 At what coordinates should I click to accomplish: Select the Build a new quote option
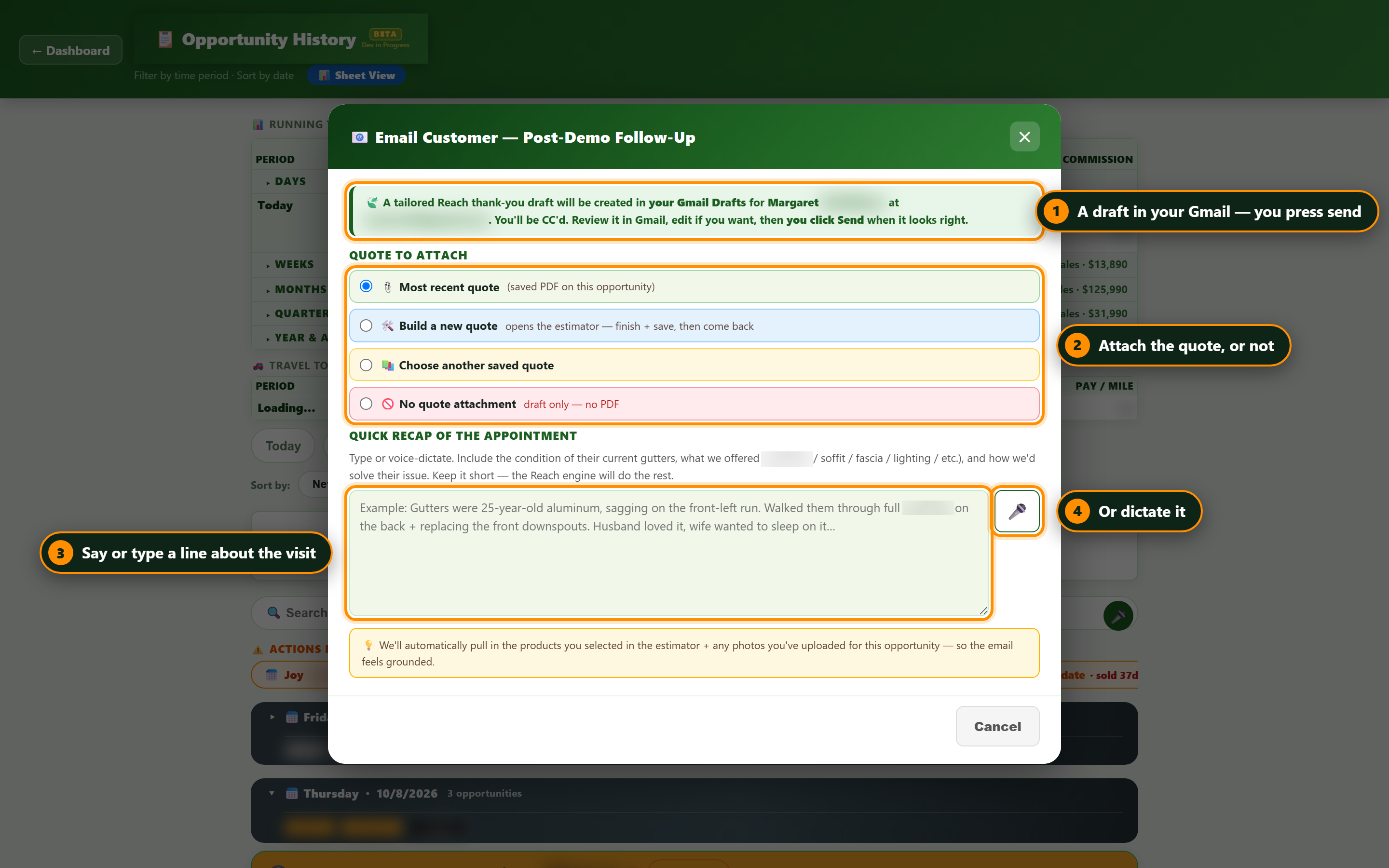click(694, 325)
